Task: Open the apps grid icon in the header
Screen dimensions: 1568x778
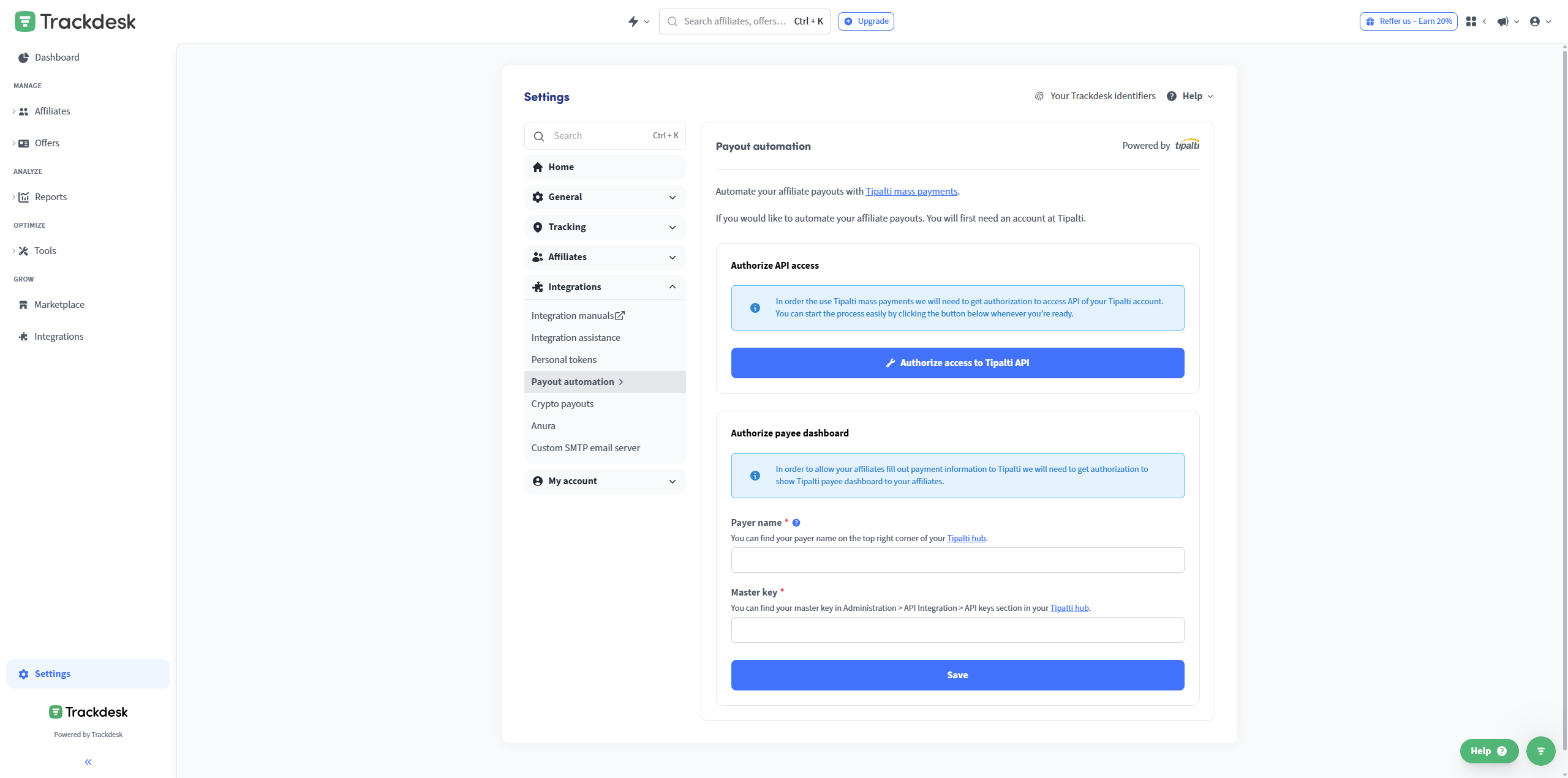Action: (x=1471, y=21)
